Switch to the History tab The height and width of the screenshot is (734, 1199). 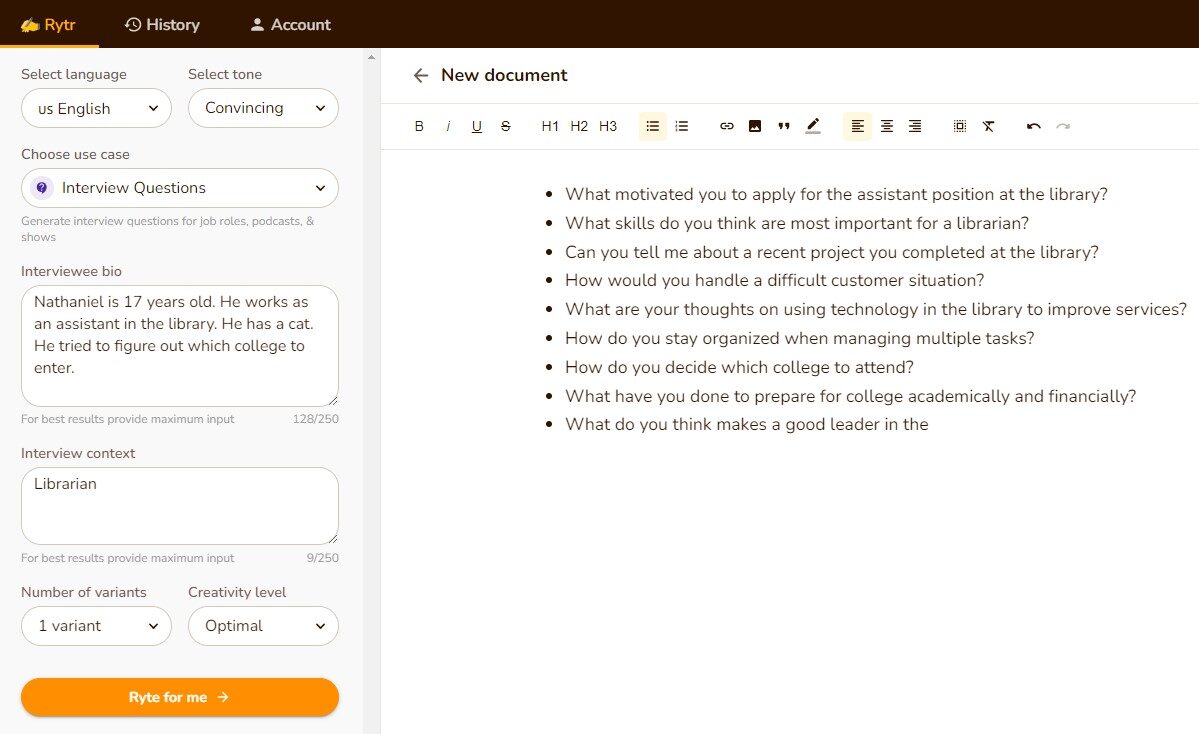(x=162, y=25)
